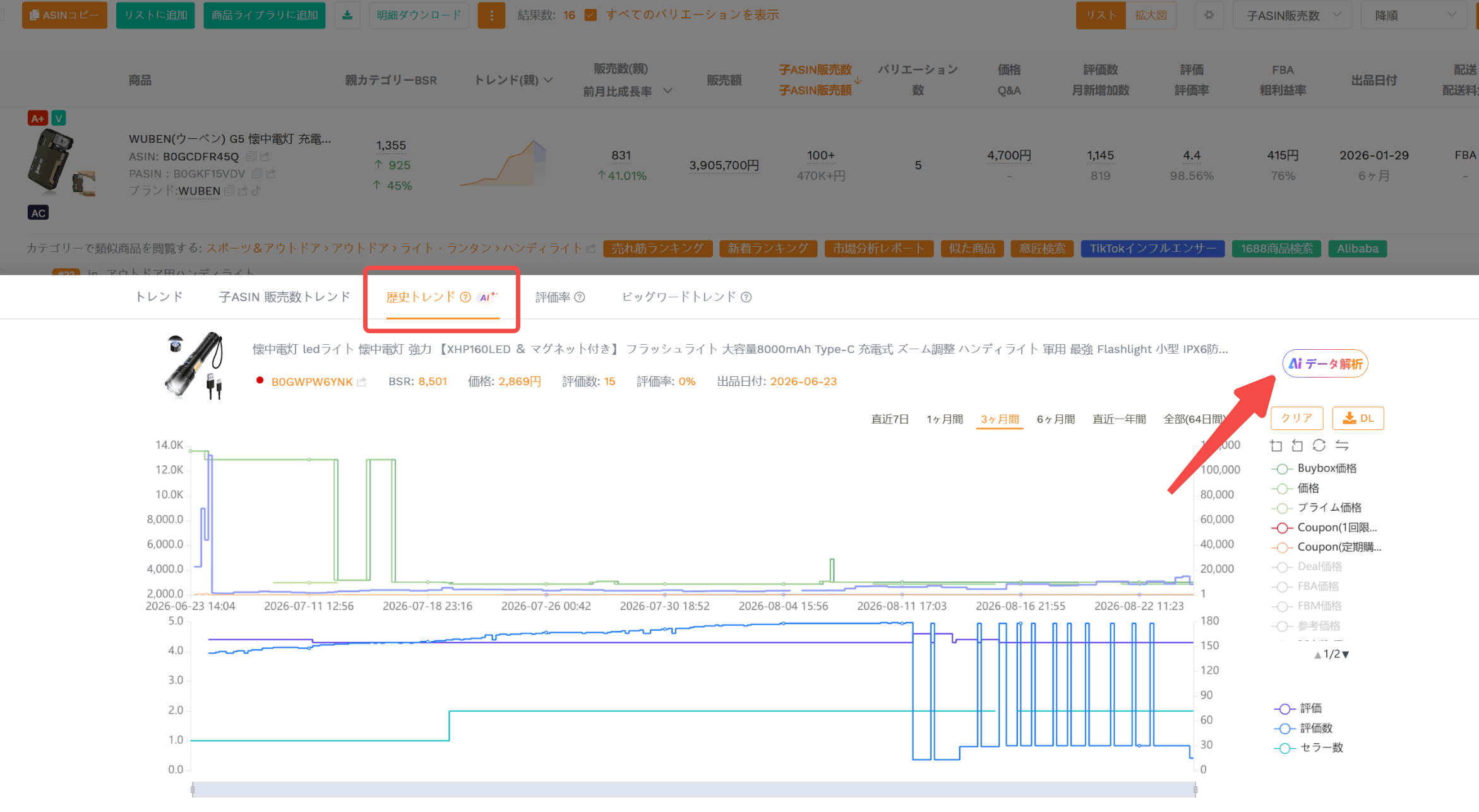The width and height of the screenshot is (1479, 812).
Task: Click the クリア button
Action: (1296, 418)
